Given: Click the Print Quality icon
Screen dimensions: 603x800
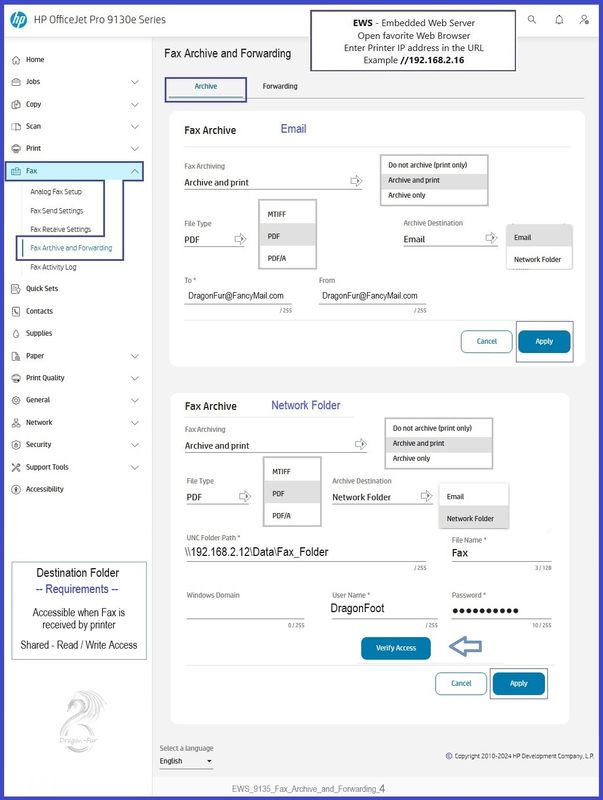Looking at the screenshot, I should point(16,378).
